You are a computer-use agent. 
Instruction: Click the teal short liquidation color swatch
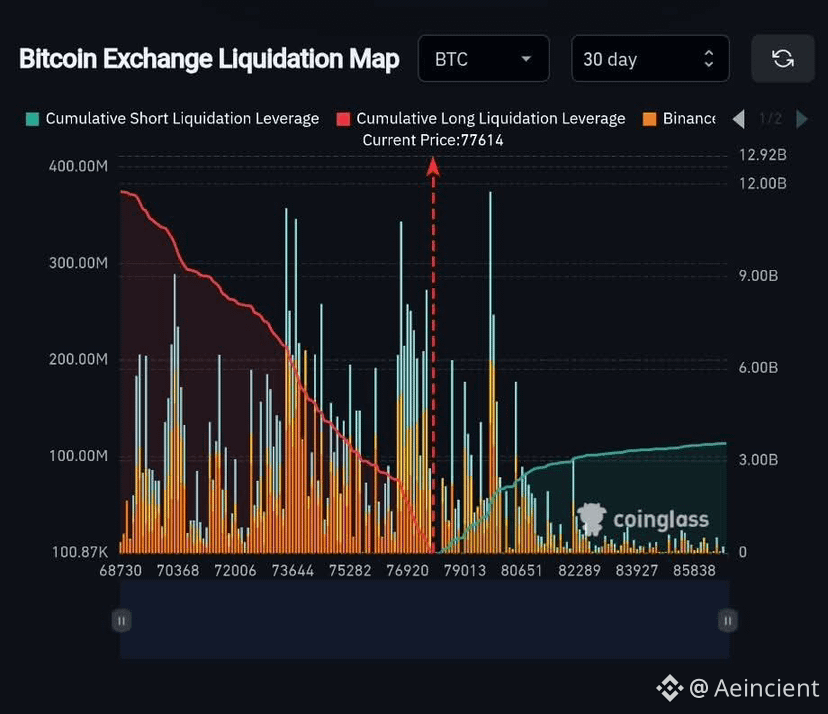[32, 119]
